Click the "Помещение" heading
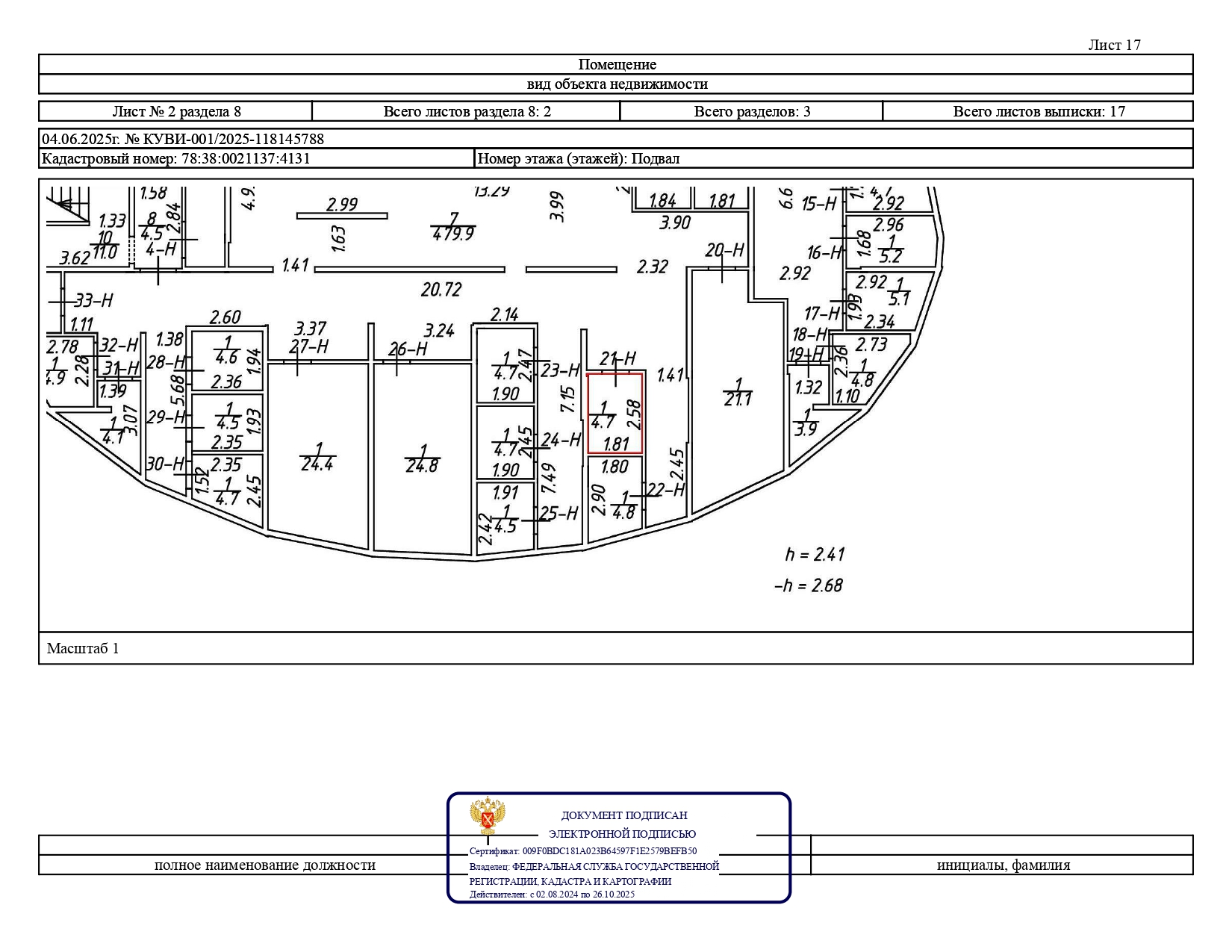1232x952 pixels. pos(617,64)
